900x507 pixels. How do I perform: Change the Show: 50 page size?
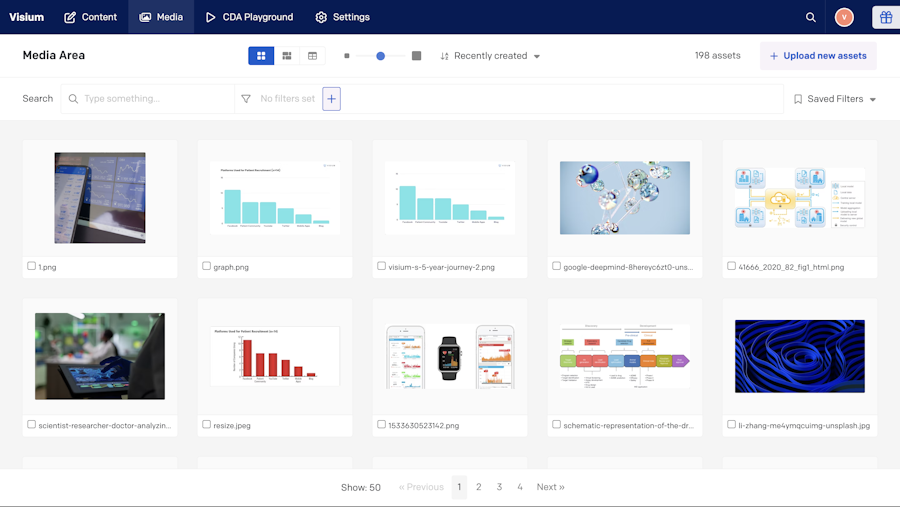point(360,487)
